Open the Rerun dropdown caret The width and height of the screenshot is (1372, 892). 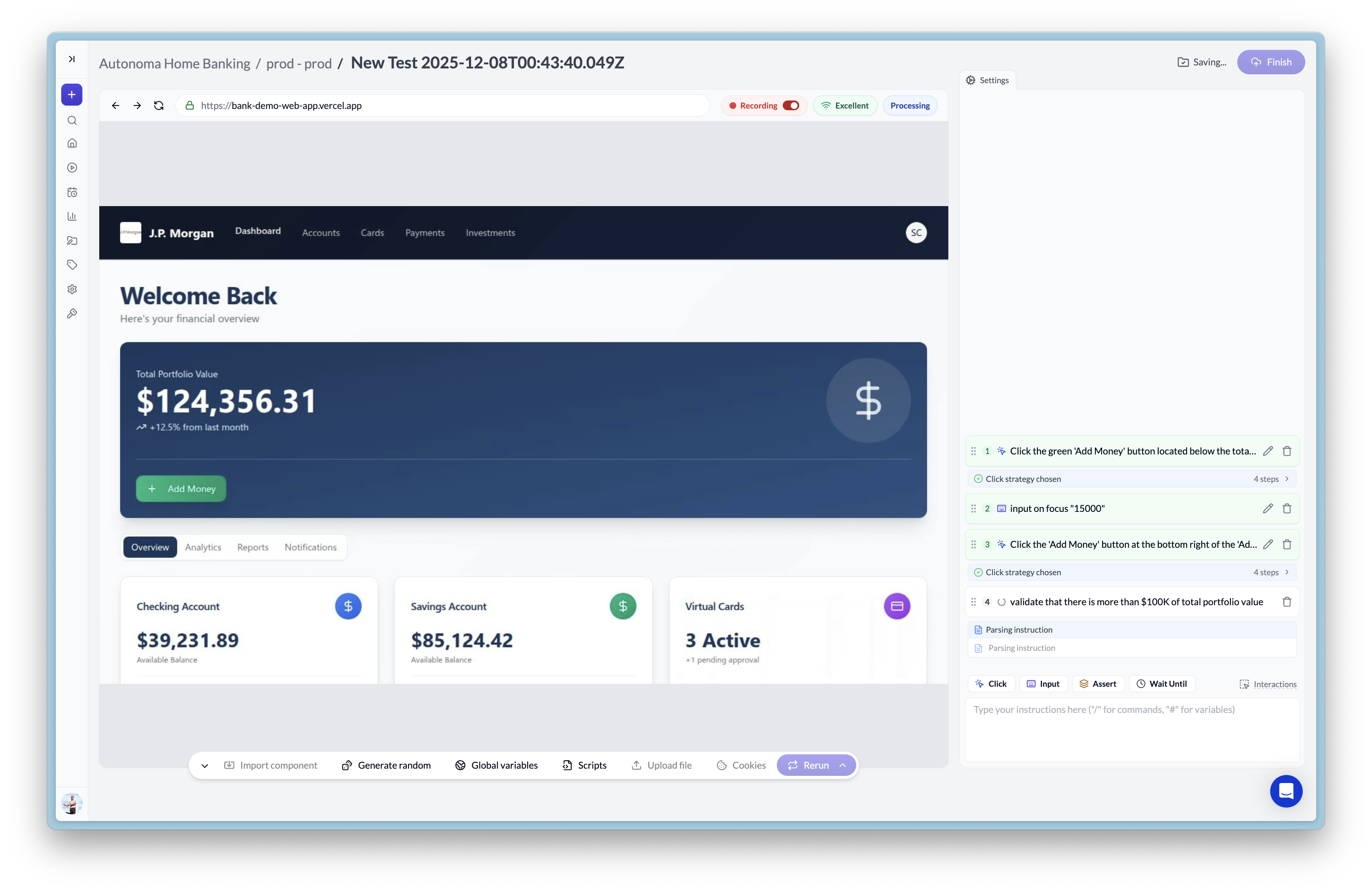pyautogui.click(x=843, y=765)
